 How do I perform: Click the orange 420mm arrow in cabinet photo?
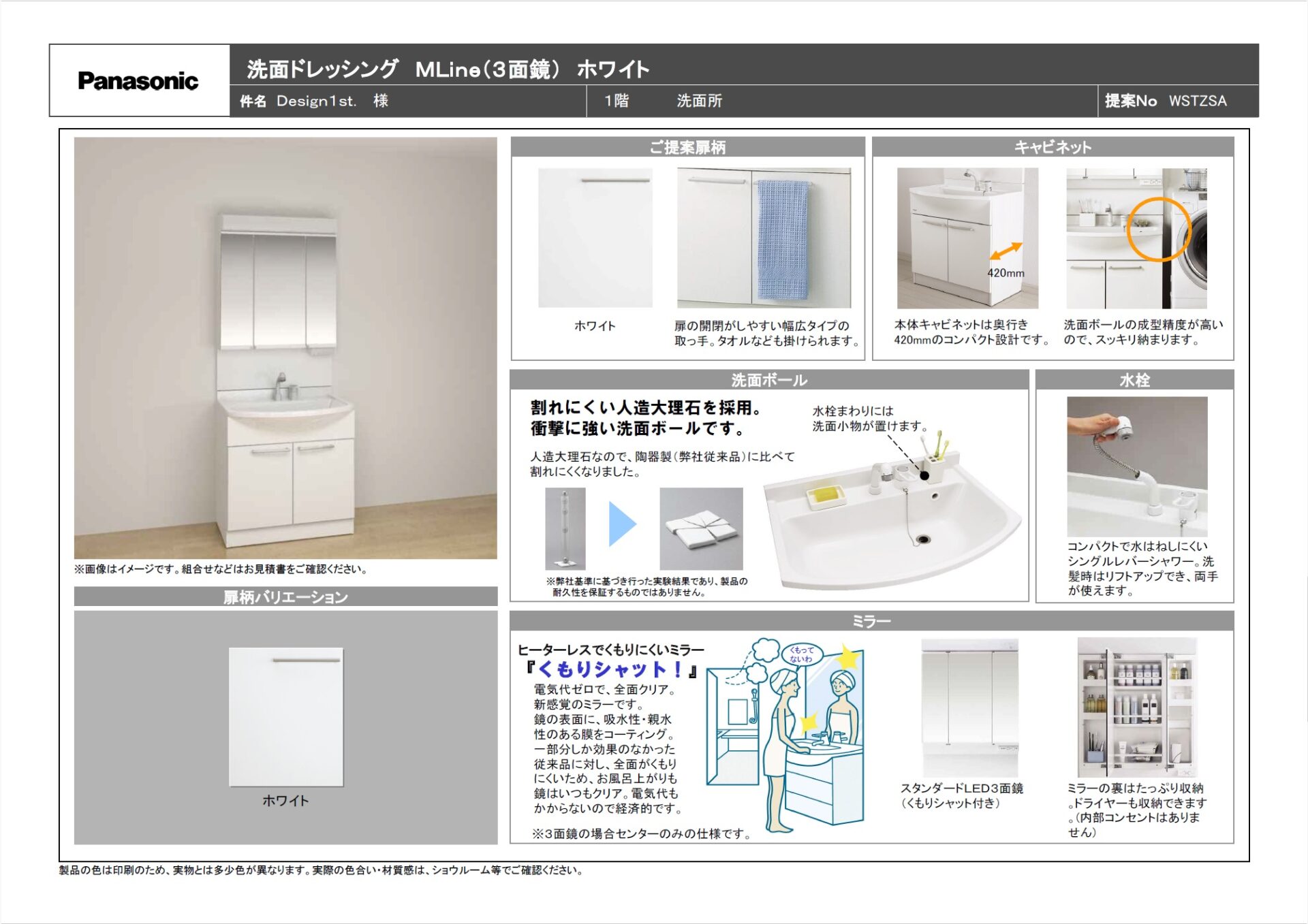click(x=1006, y=251)
